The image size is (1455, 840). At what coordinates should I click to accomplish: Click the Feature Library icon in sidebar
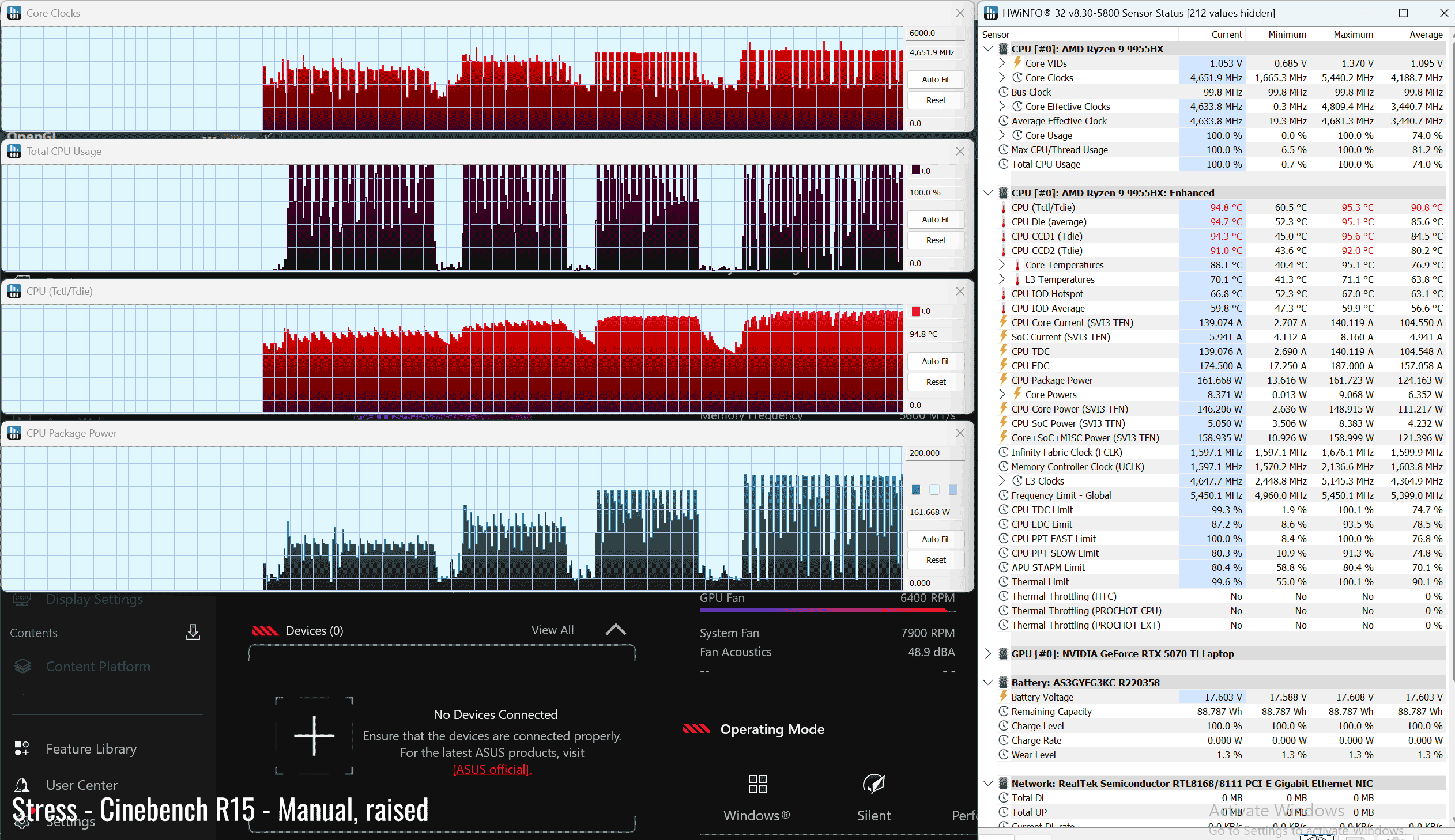[x=22, y=748]
